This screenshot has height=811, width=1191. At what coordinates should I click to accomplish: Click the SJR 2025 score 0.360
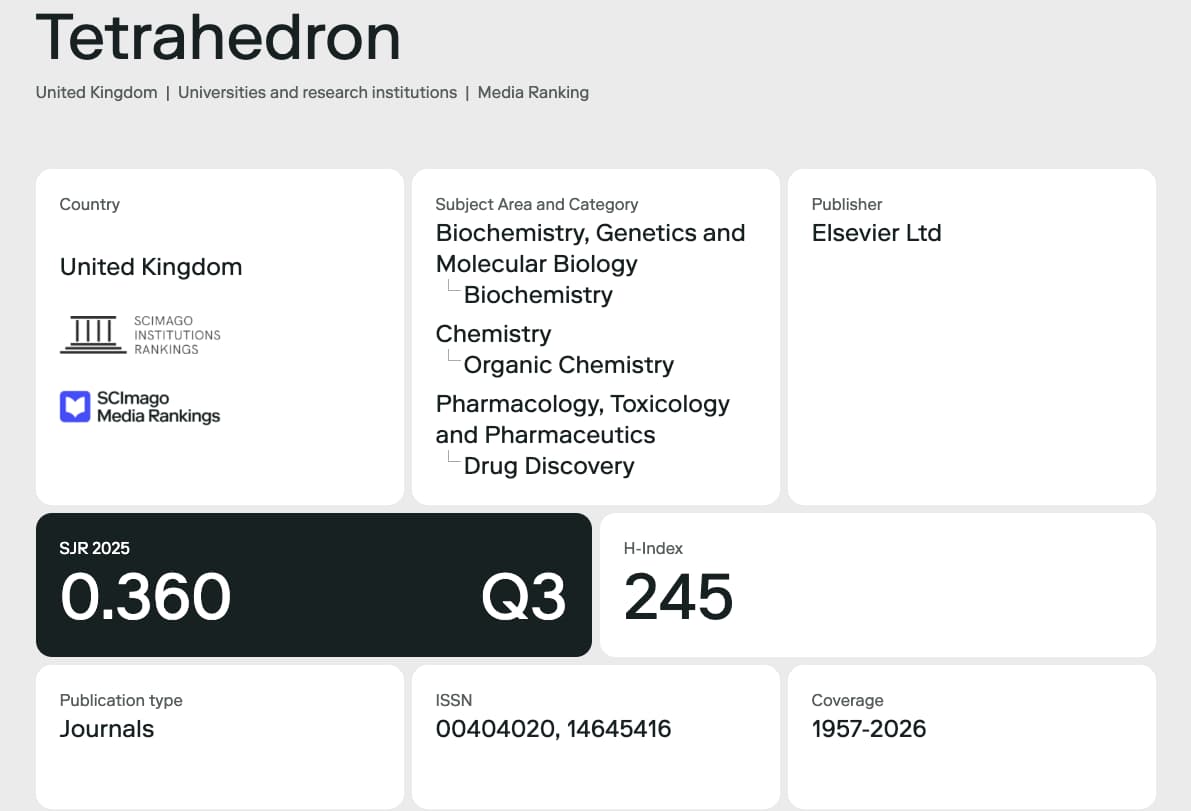click(146, 597)
